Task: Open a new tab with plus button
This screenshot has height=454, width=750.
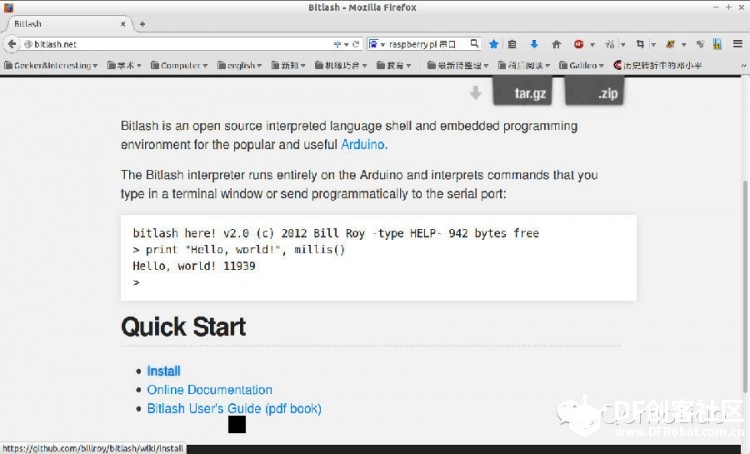Action: point(142,23)
